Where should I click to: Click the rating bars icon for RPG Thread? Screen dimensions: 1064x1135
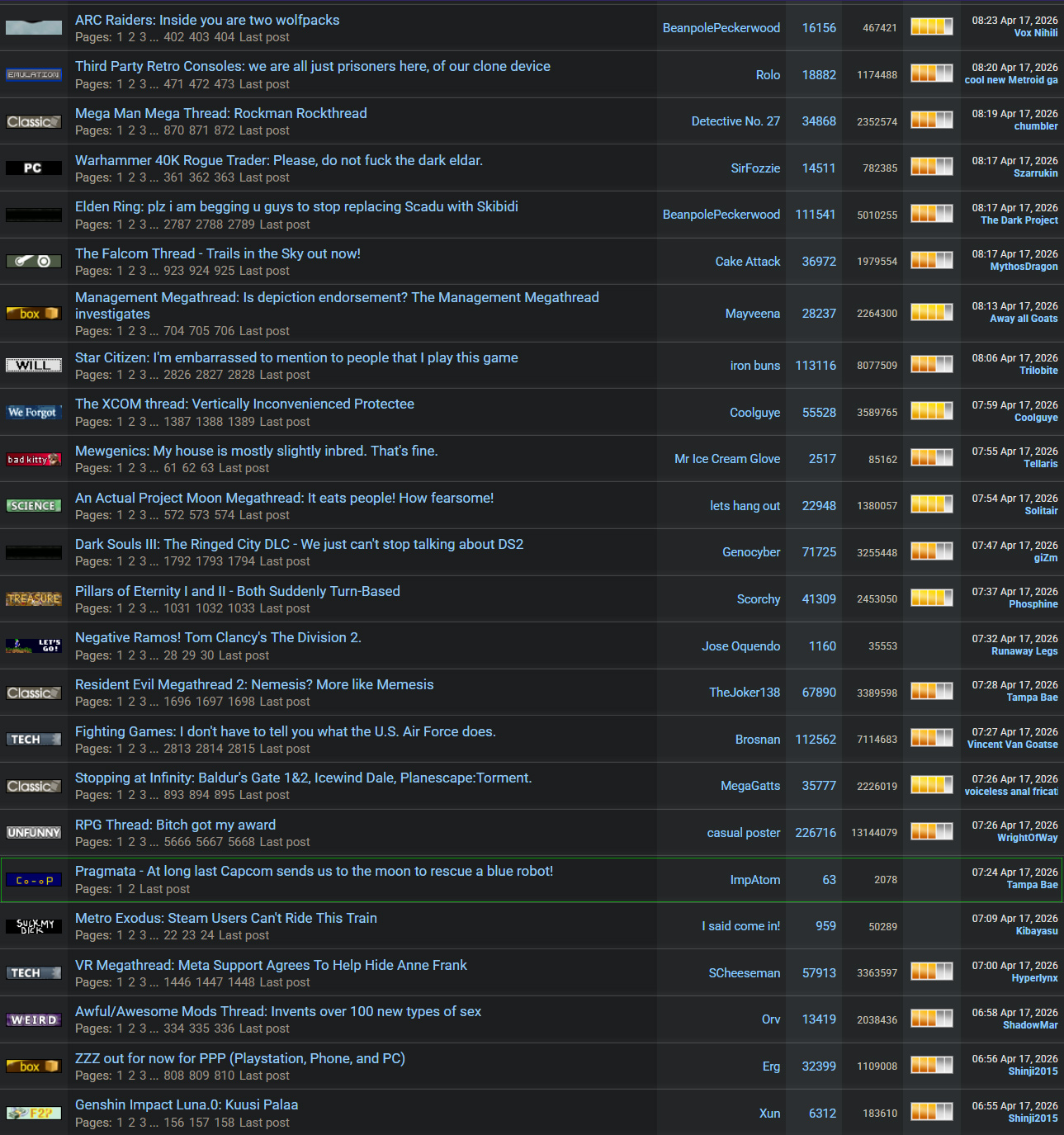click(x=932, y=831)
